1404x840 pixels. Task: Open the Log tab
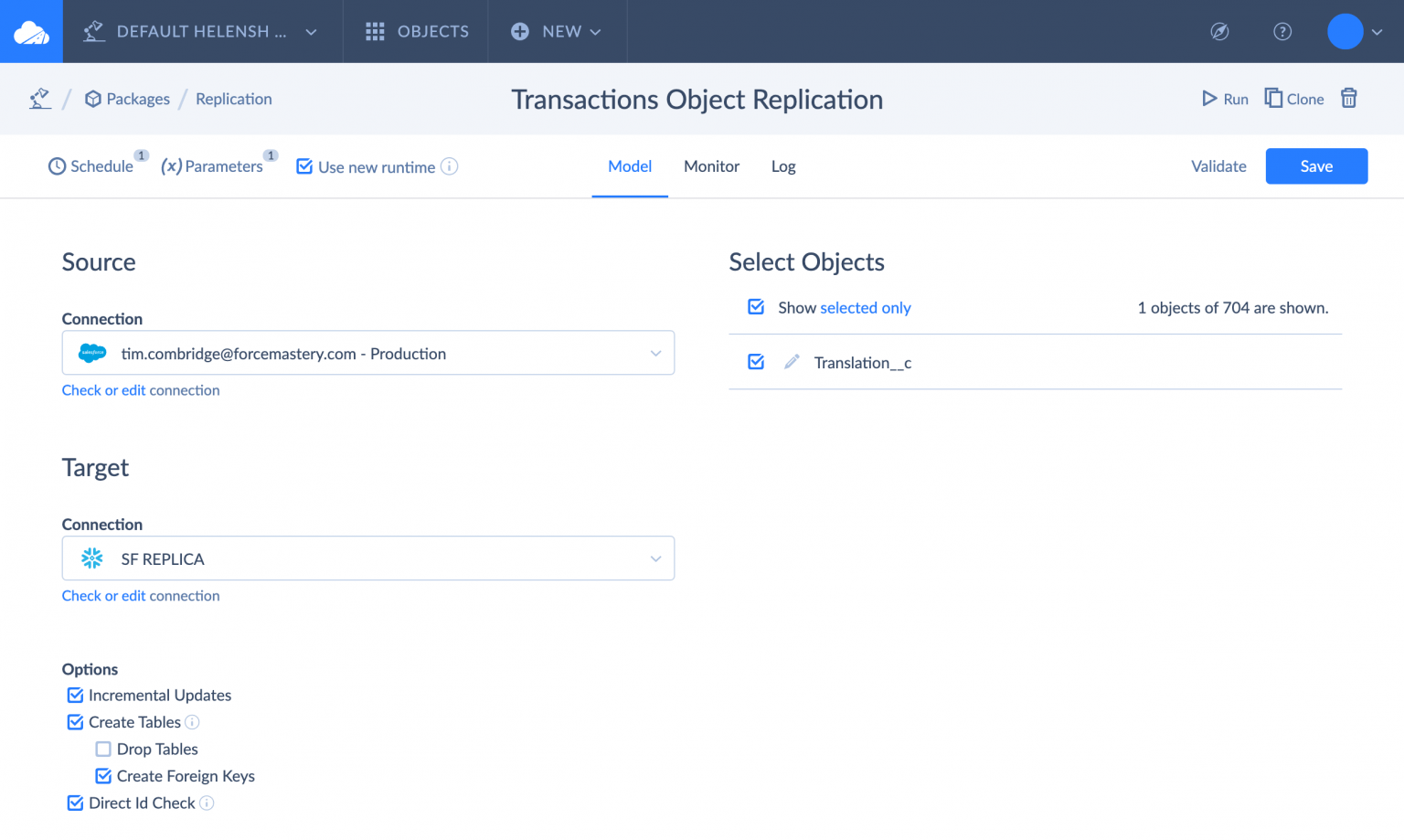click(x=782, y=166)
